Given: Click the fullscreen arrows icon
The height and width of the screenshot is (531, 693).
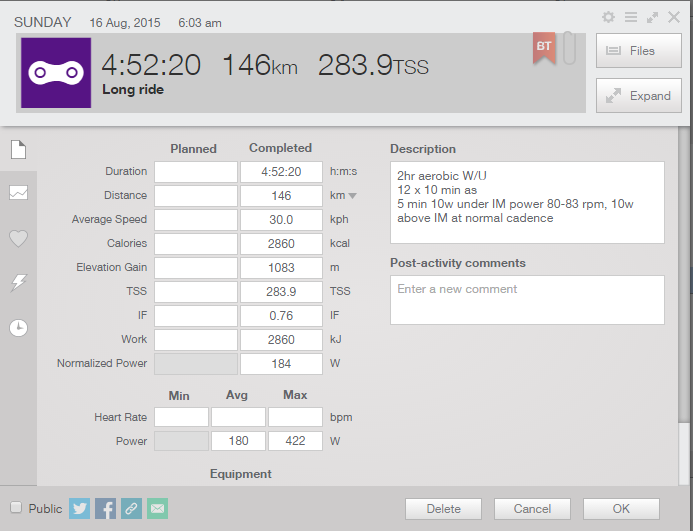Looking at the screenshot, I should coord(652,17).
